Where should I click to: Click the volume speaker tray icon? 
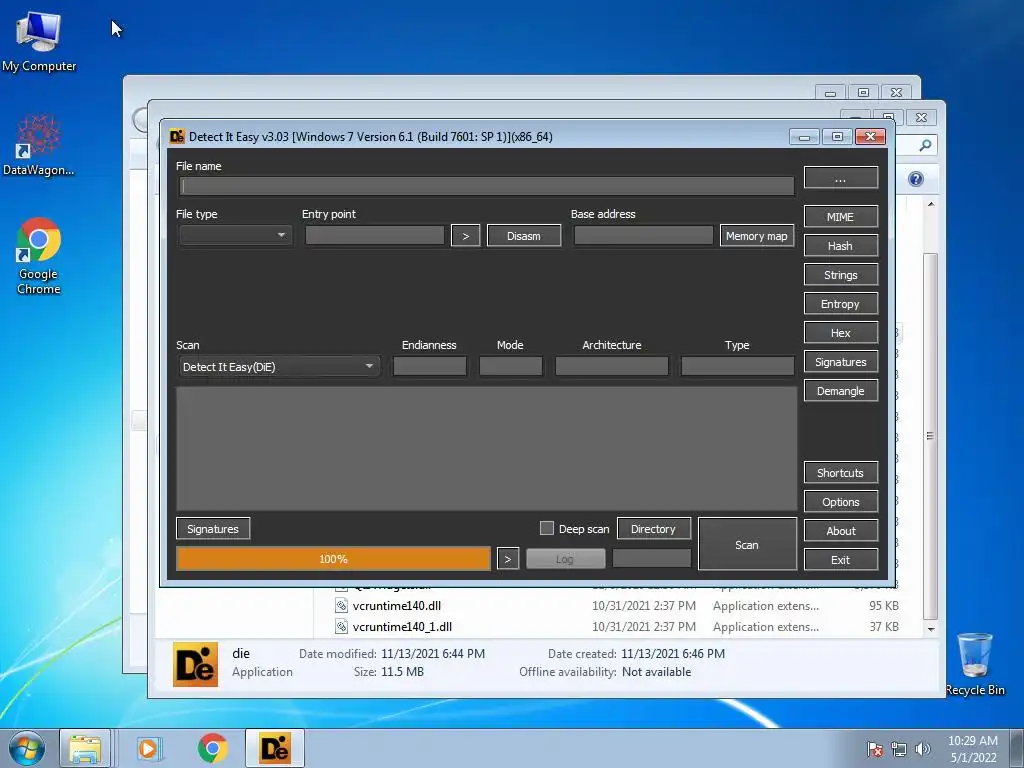[x=923, y=749]
